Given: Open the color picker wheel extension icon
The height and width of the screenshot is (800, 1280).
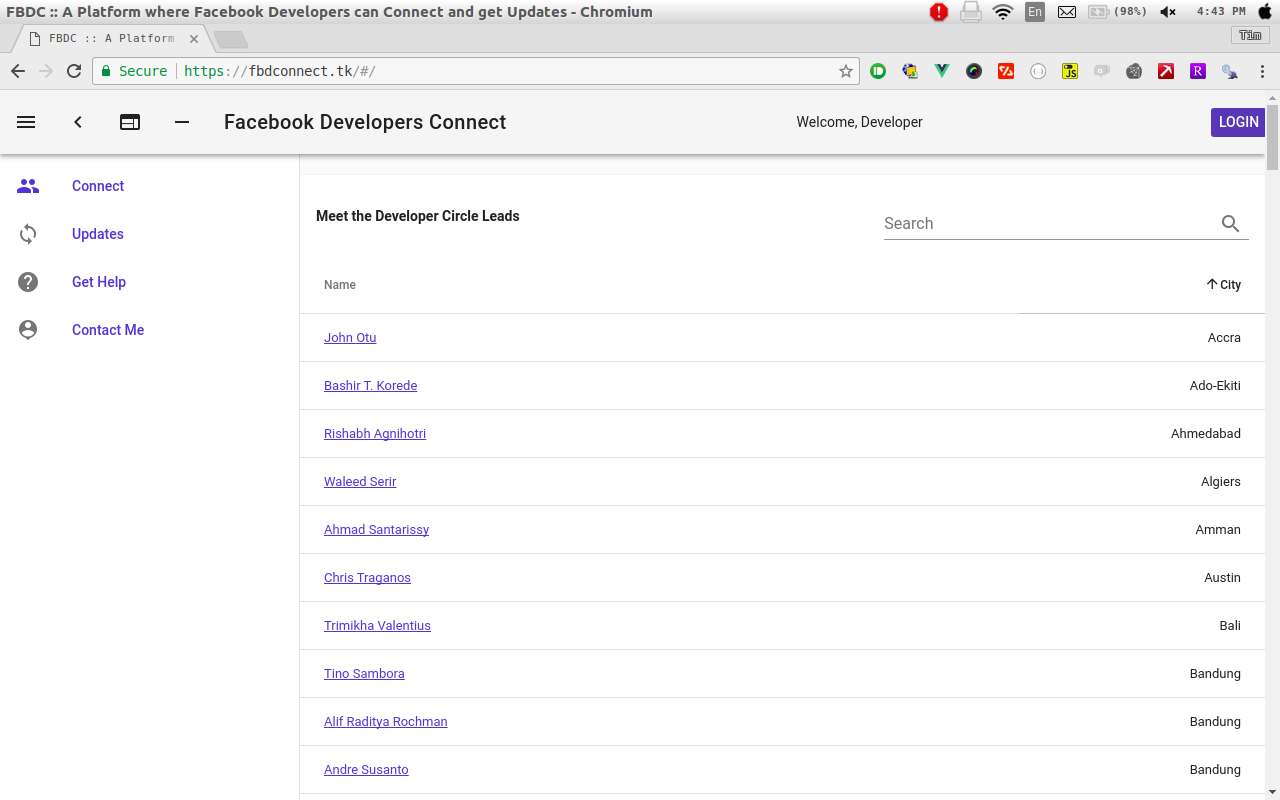Looking at the screenshot, I should click(x=974, y=71).
